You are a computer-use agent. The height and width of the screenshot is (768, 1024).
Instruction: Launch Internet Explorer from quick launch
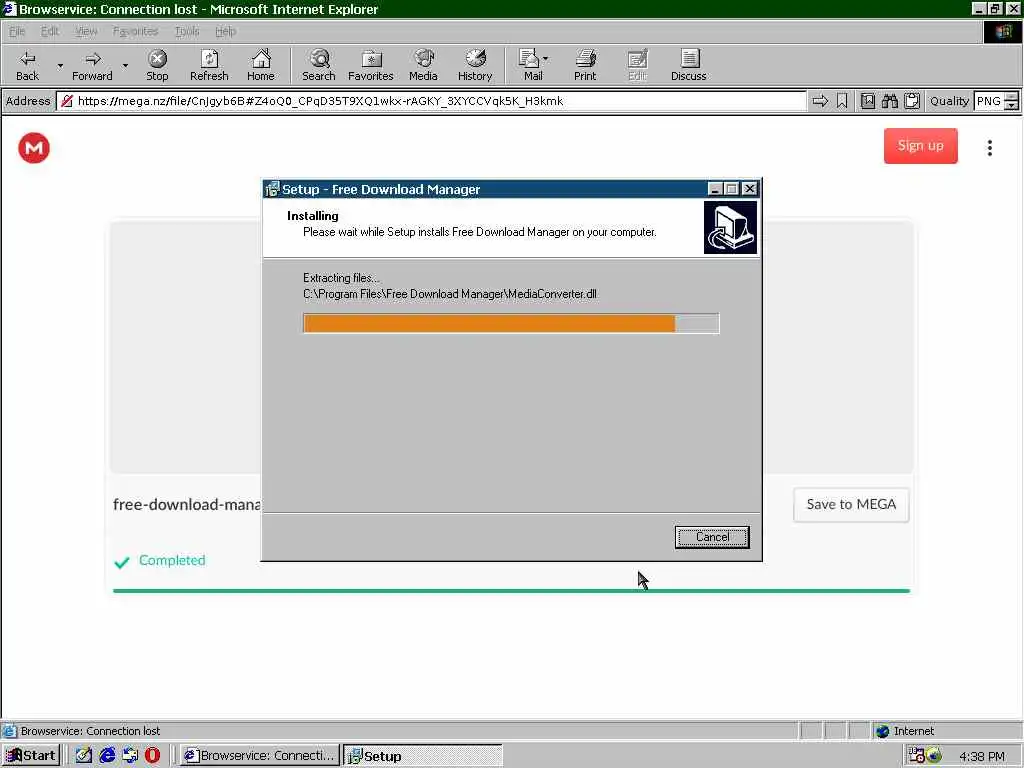point(107,756)
